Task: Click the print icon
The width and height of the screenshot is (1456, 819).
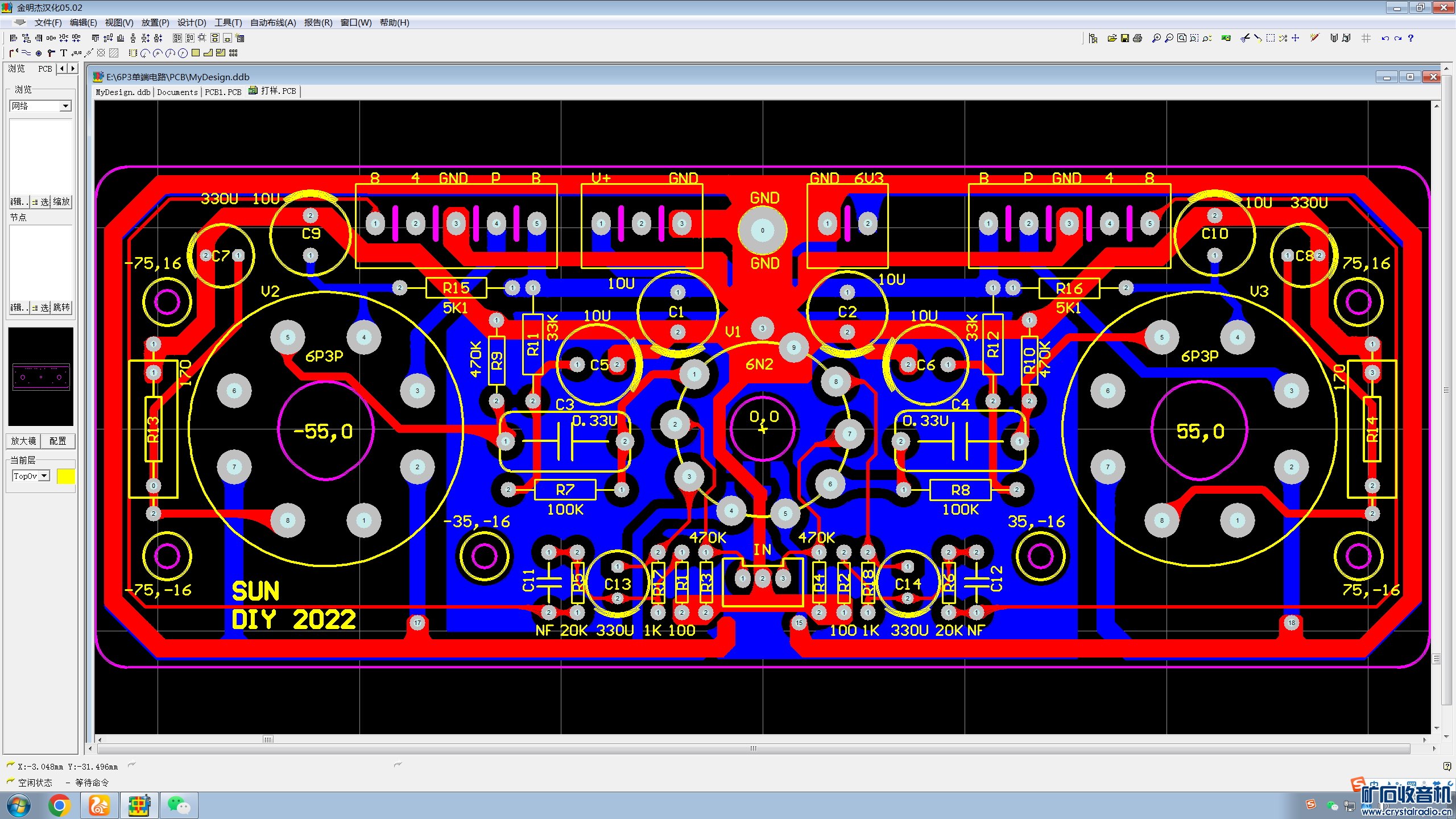Action: (1137, 38)
